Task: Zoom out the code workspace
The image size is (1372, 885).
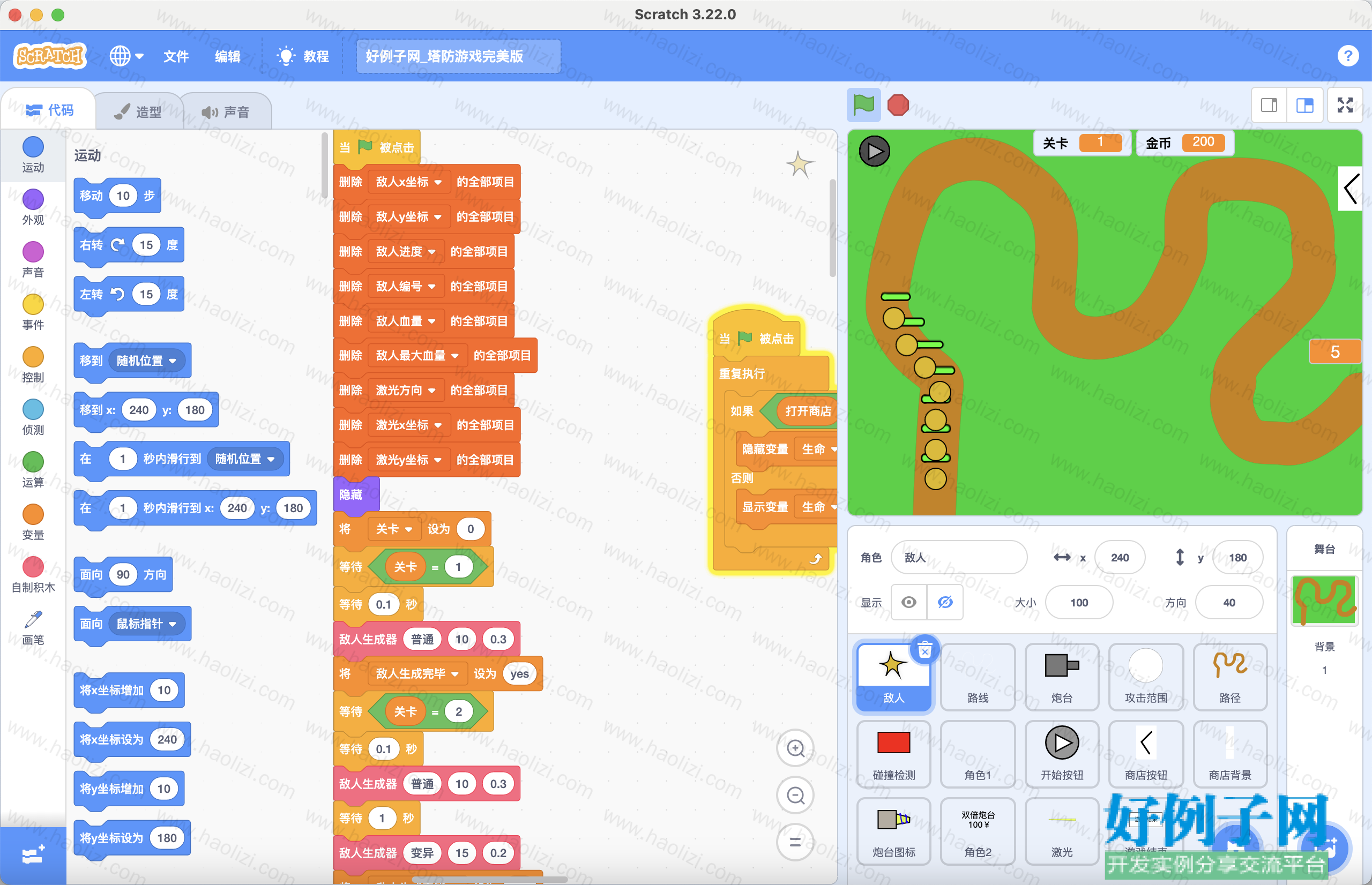Action: 795,796
